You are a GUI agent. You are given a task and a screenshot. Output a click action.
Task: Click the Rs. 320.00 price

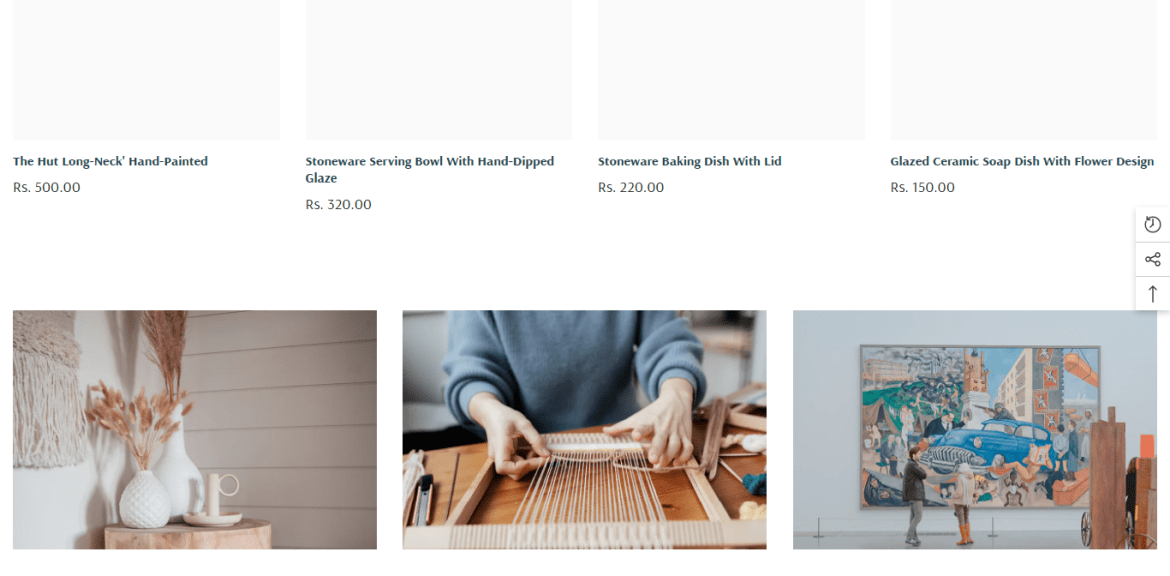point(338,204)
